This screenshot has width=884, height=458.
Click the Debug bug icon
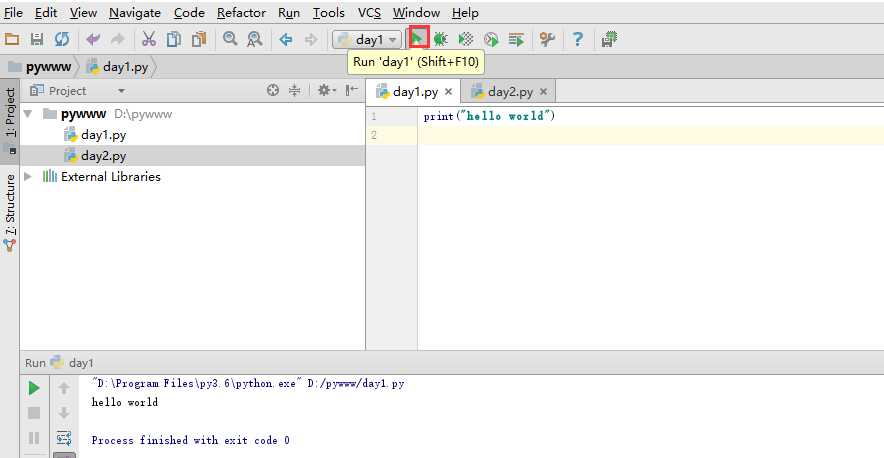[x=441, y=39]
